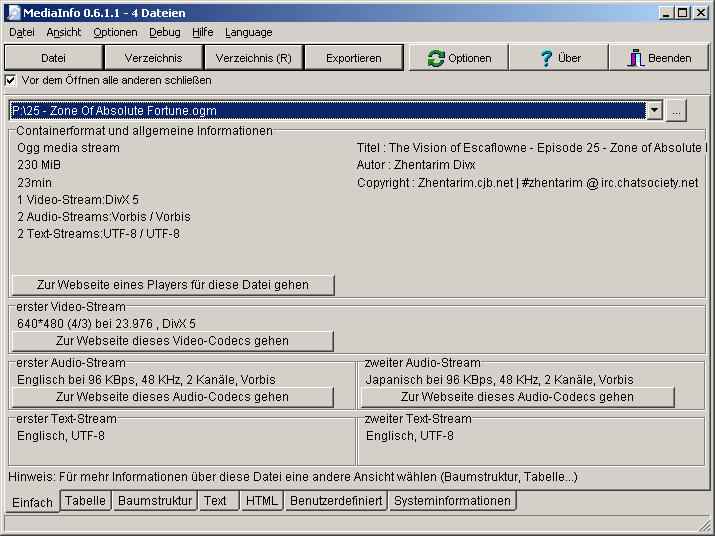Maximize the MediaInfo window
Image resolution: width=715 pixels, height=536 pixels.
(682, 13)
